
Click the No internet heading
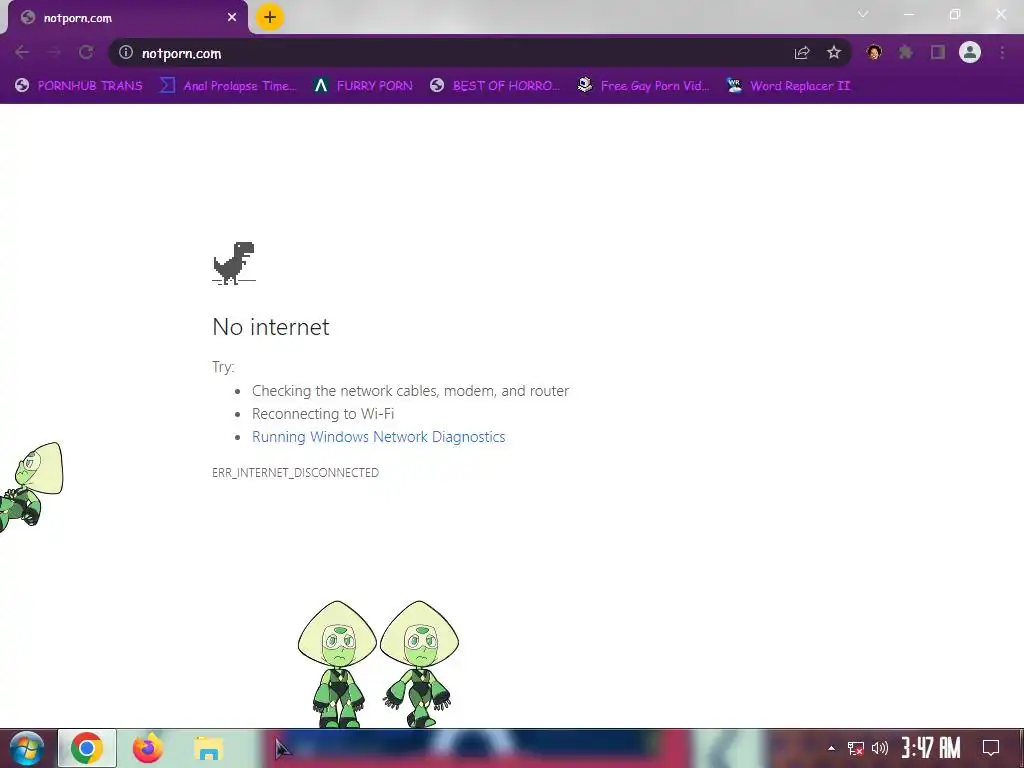coord(271,327)
